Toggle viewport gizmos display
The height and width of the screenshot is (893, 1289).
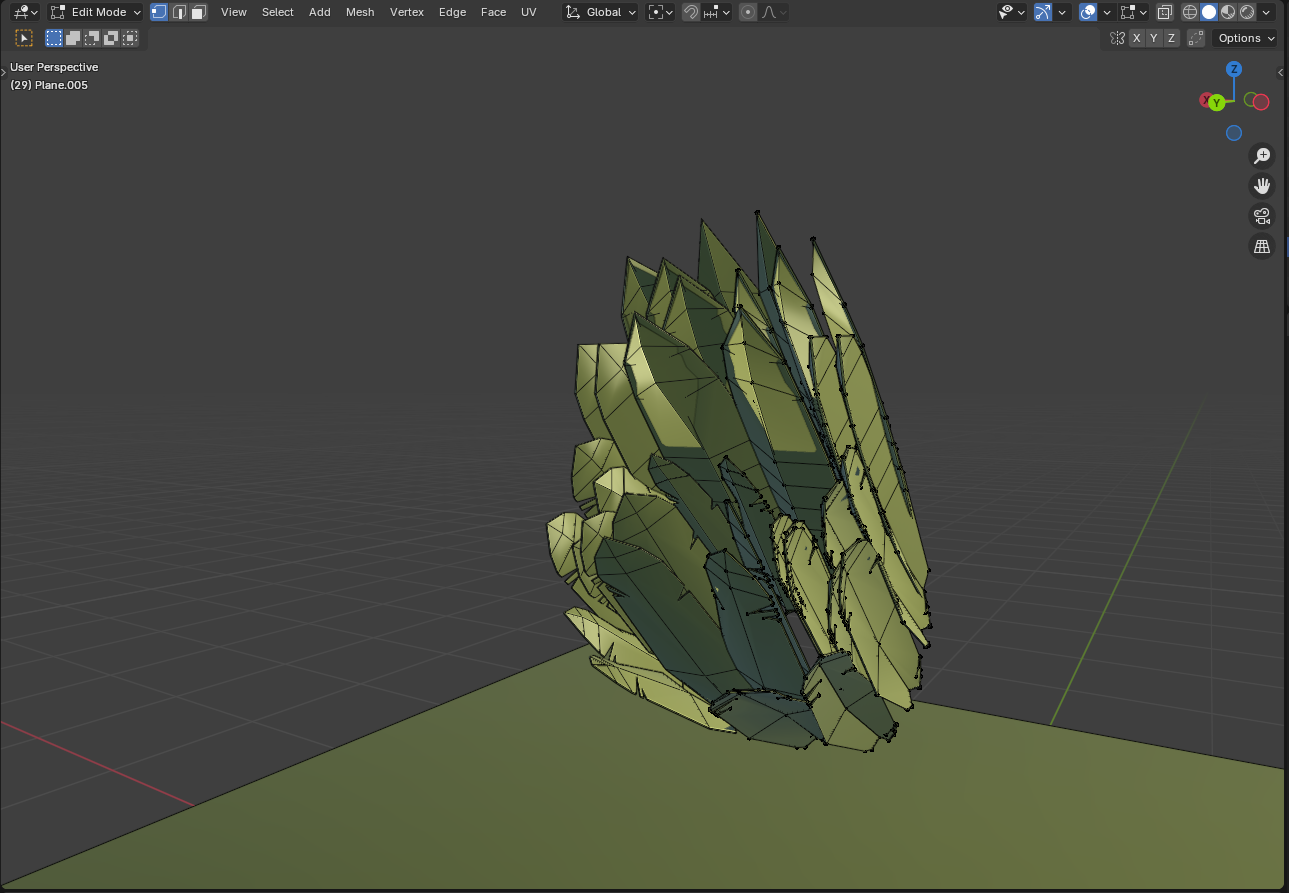click(x=1043, y=12)
